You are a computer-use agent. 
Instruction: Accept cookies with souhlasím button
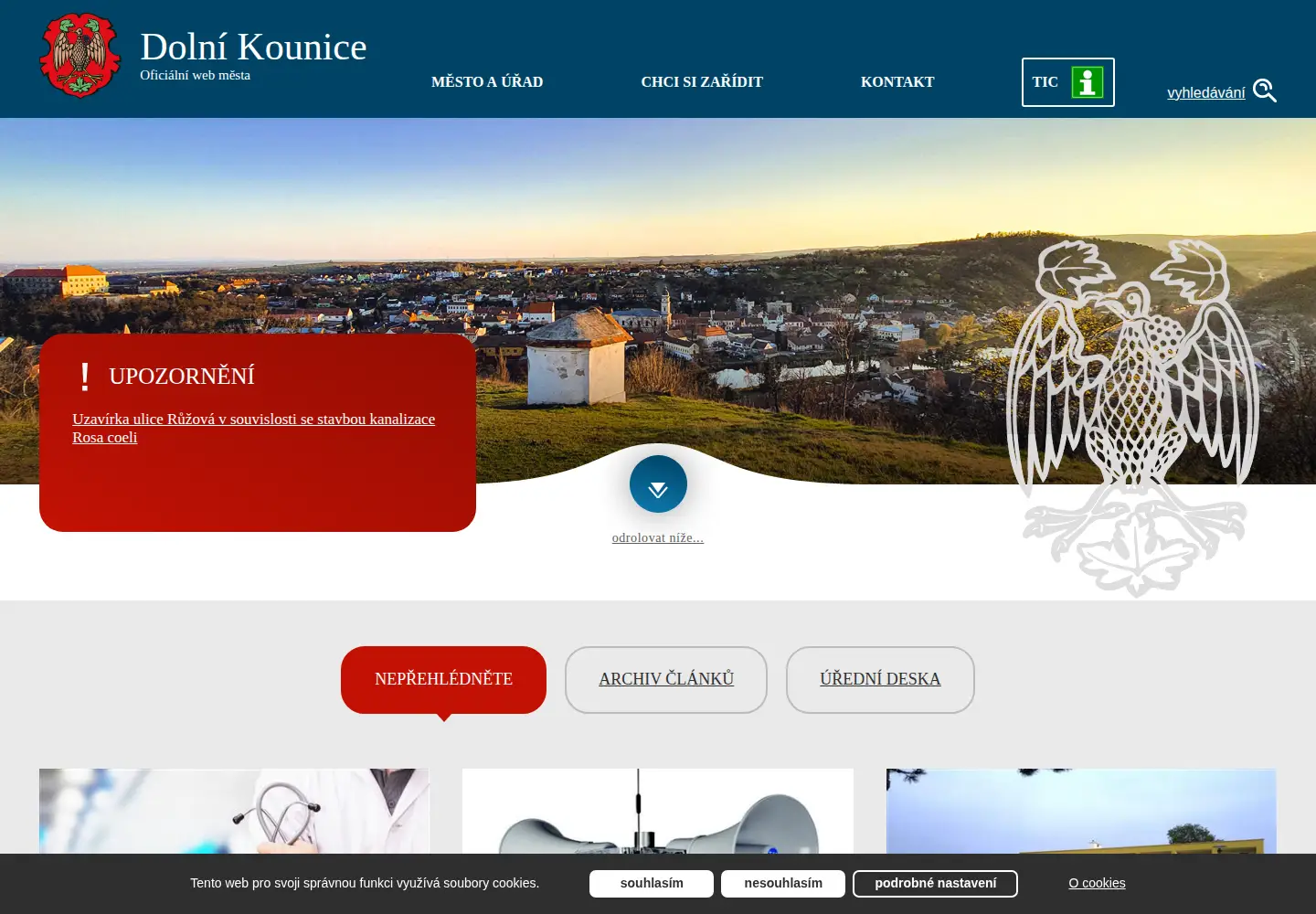coord(652,884)
